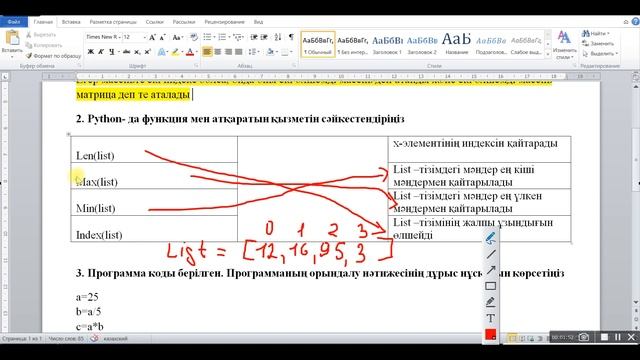
Task: Apply Название style
Action: click(x=456, y=44)
